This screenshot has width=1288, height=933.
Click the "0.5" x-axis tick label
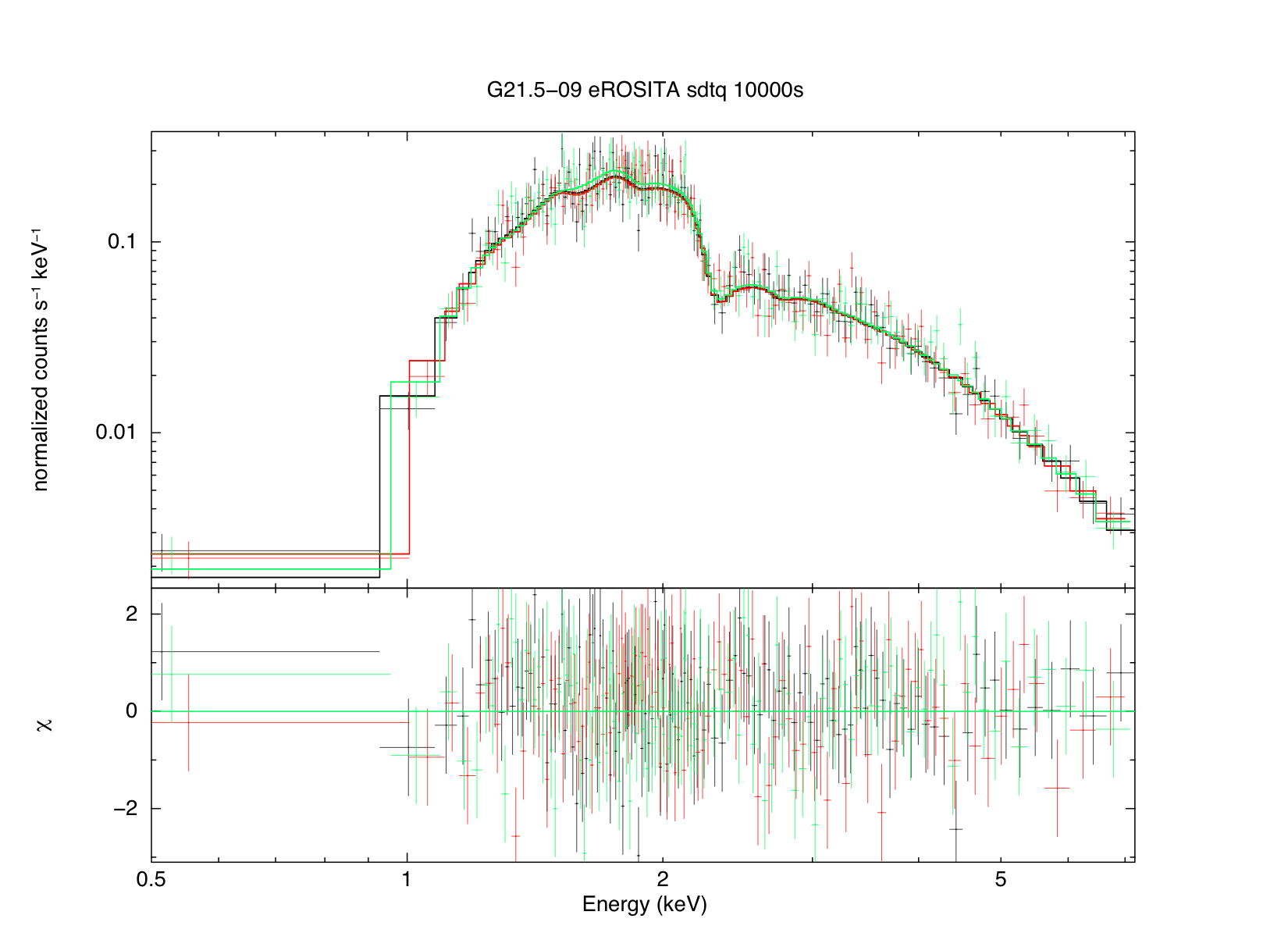pyautogui.click(x=151, y=879)
